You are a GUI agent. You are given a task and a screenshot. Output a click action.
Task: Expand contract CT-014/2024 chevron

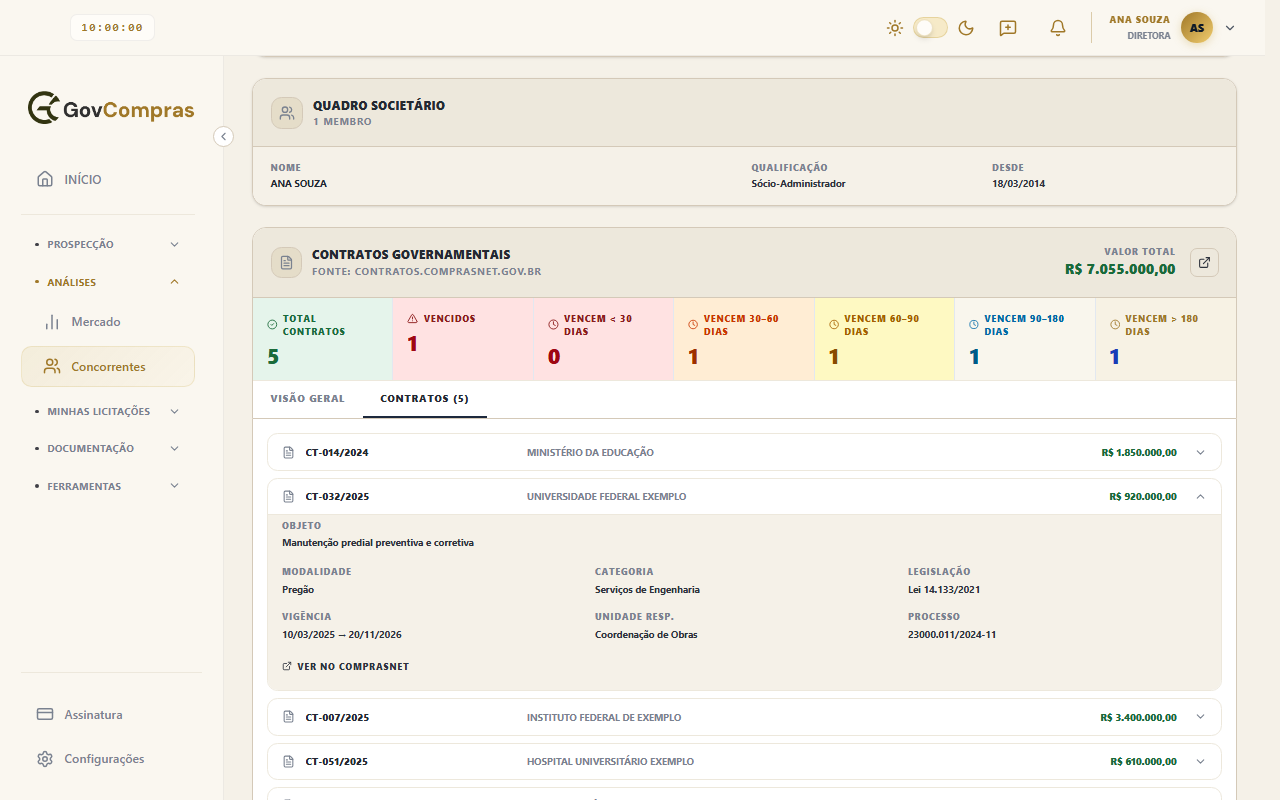click(1201, 452)
